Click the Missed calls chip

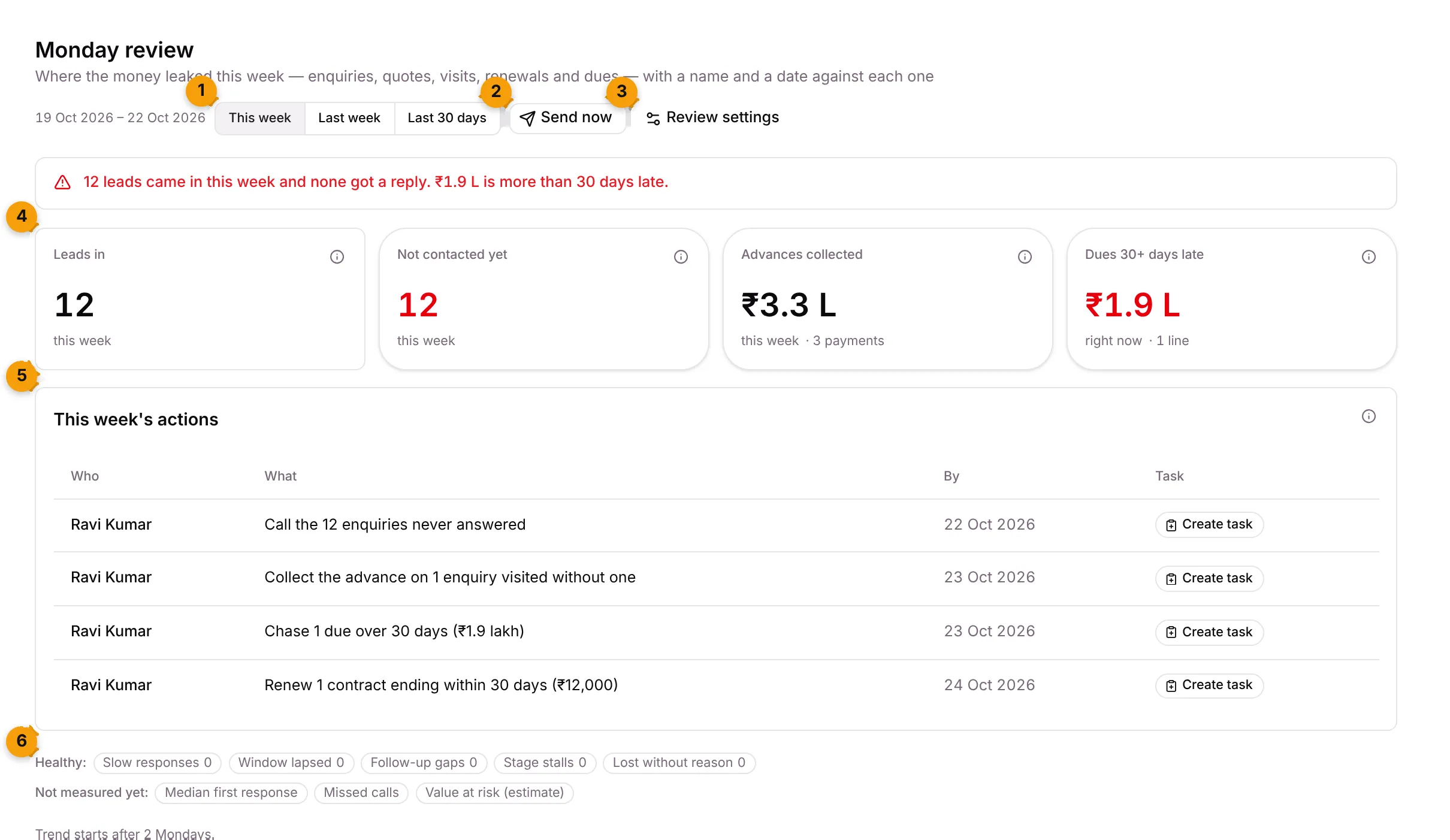361,793
